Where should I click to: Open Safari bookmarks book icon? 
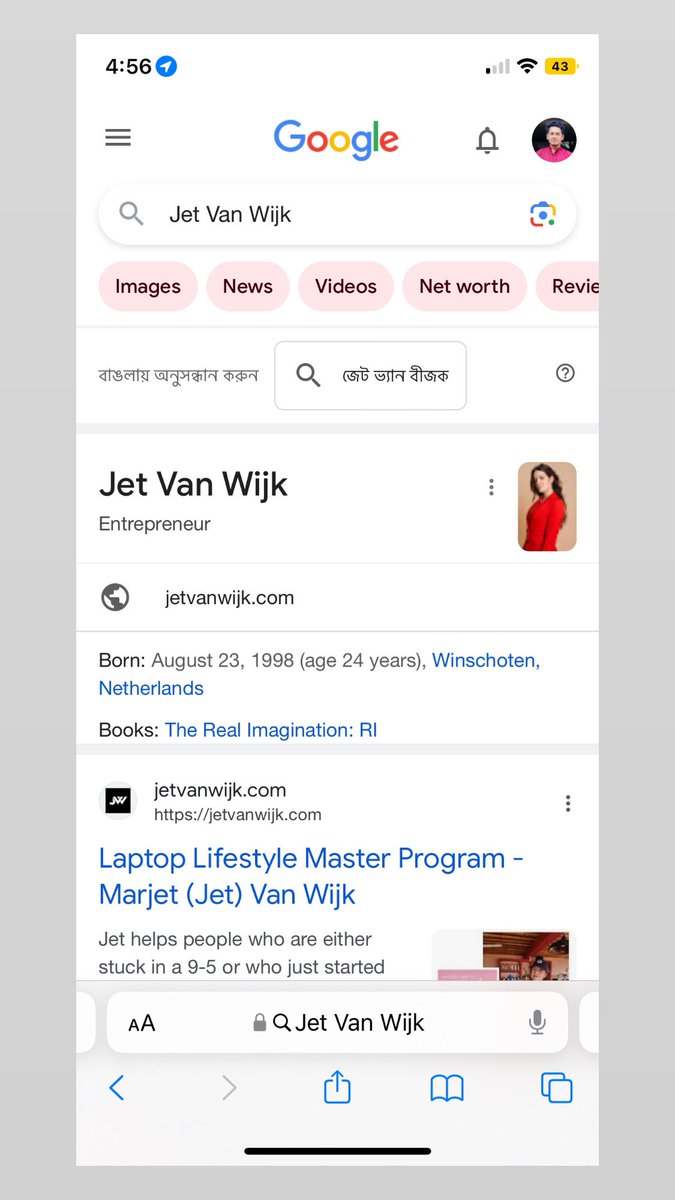pyautogui.click(x=447, y=1088)
